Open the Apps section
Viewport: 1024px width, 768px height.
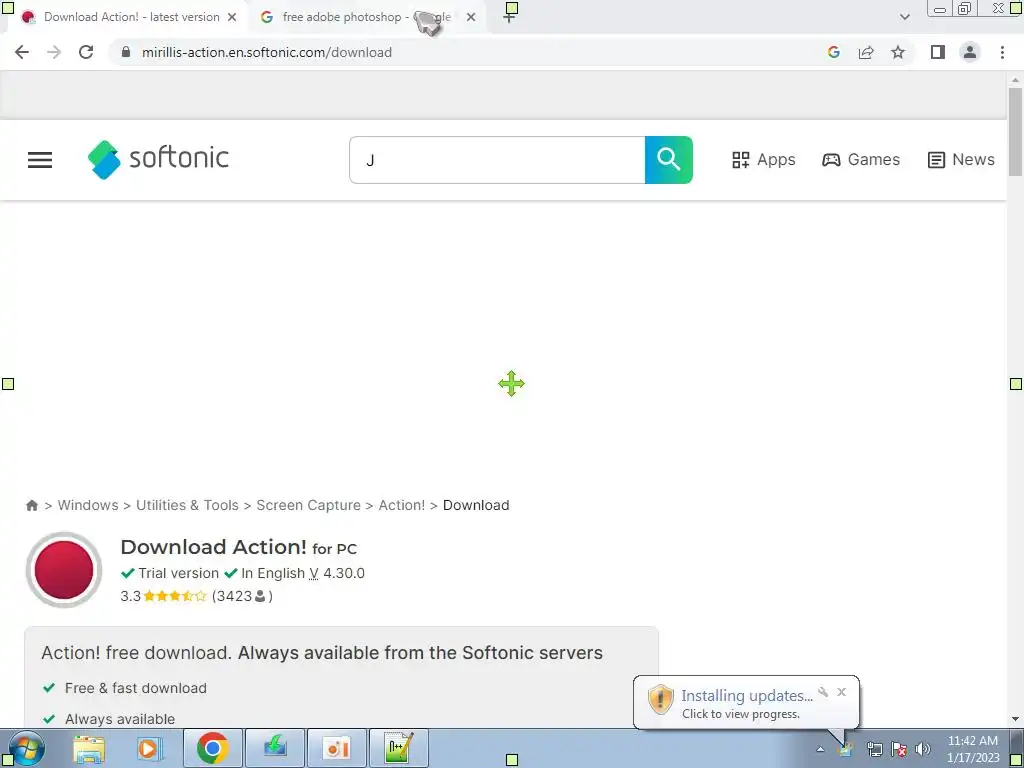pos(763,160)
